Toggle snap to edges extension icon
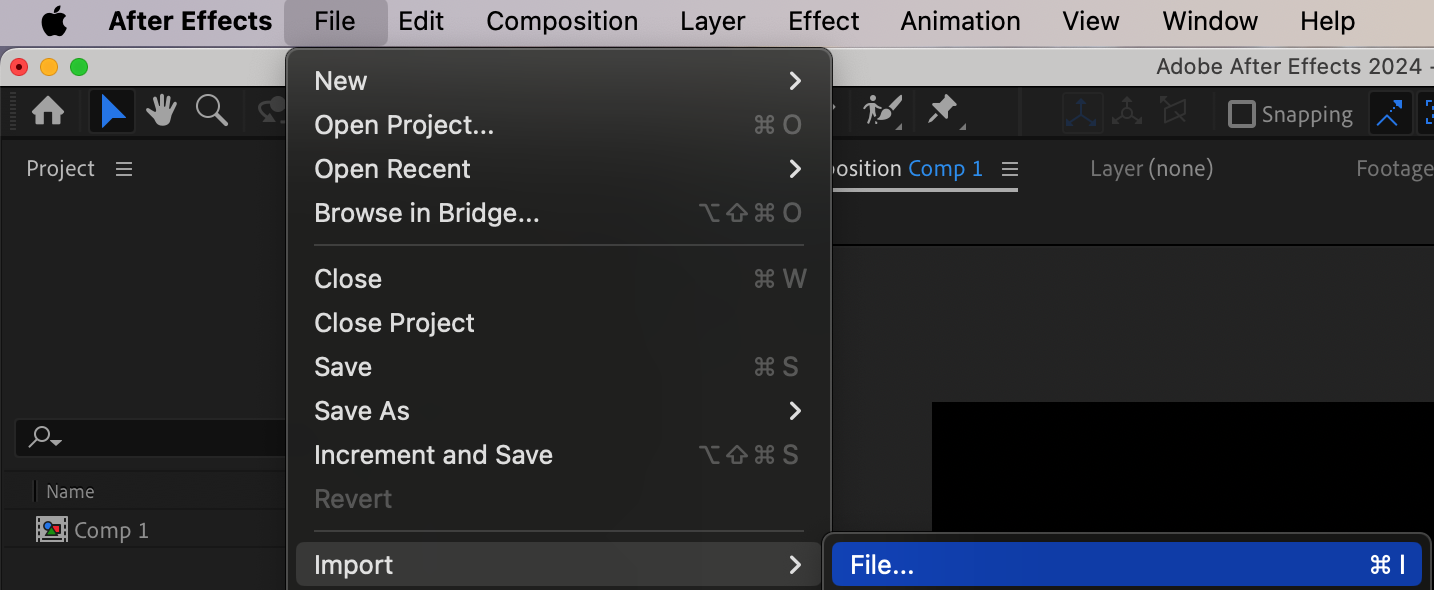This screenshot has height=590, width=1434. point(1388,114)
